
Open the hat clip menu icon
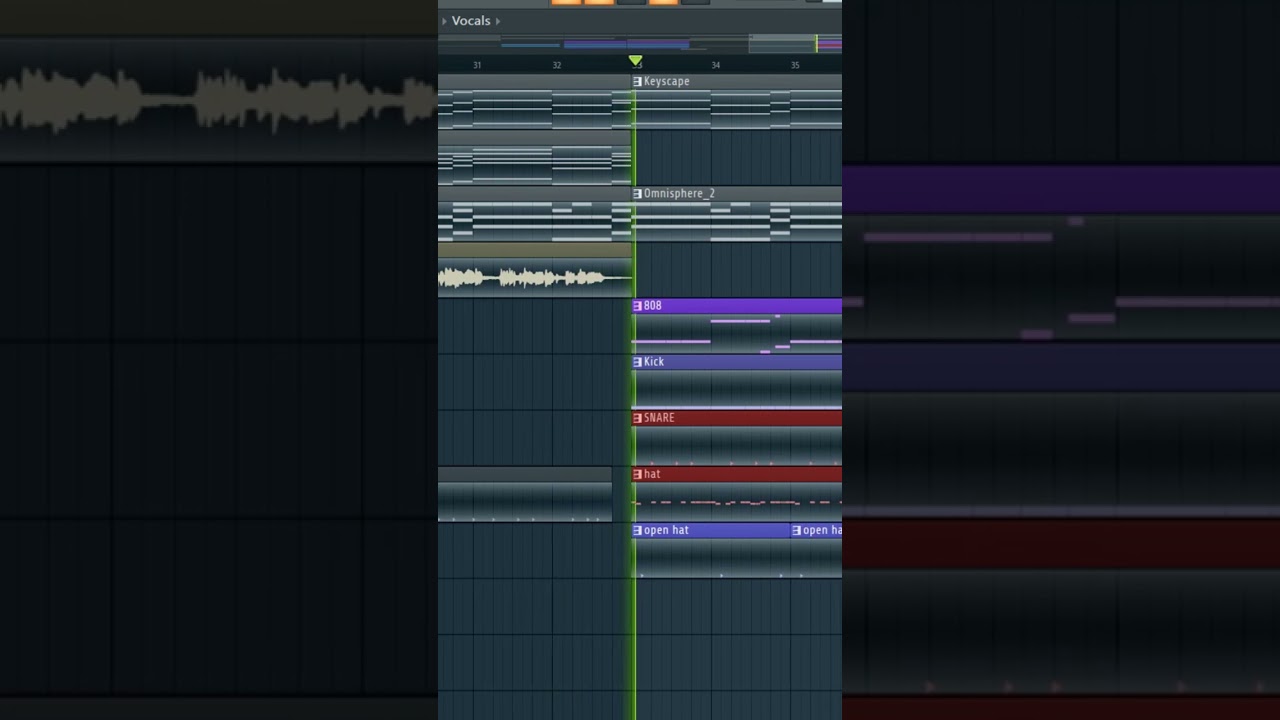[x=638, y=474]
